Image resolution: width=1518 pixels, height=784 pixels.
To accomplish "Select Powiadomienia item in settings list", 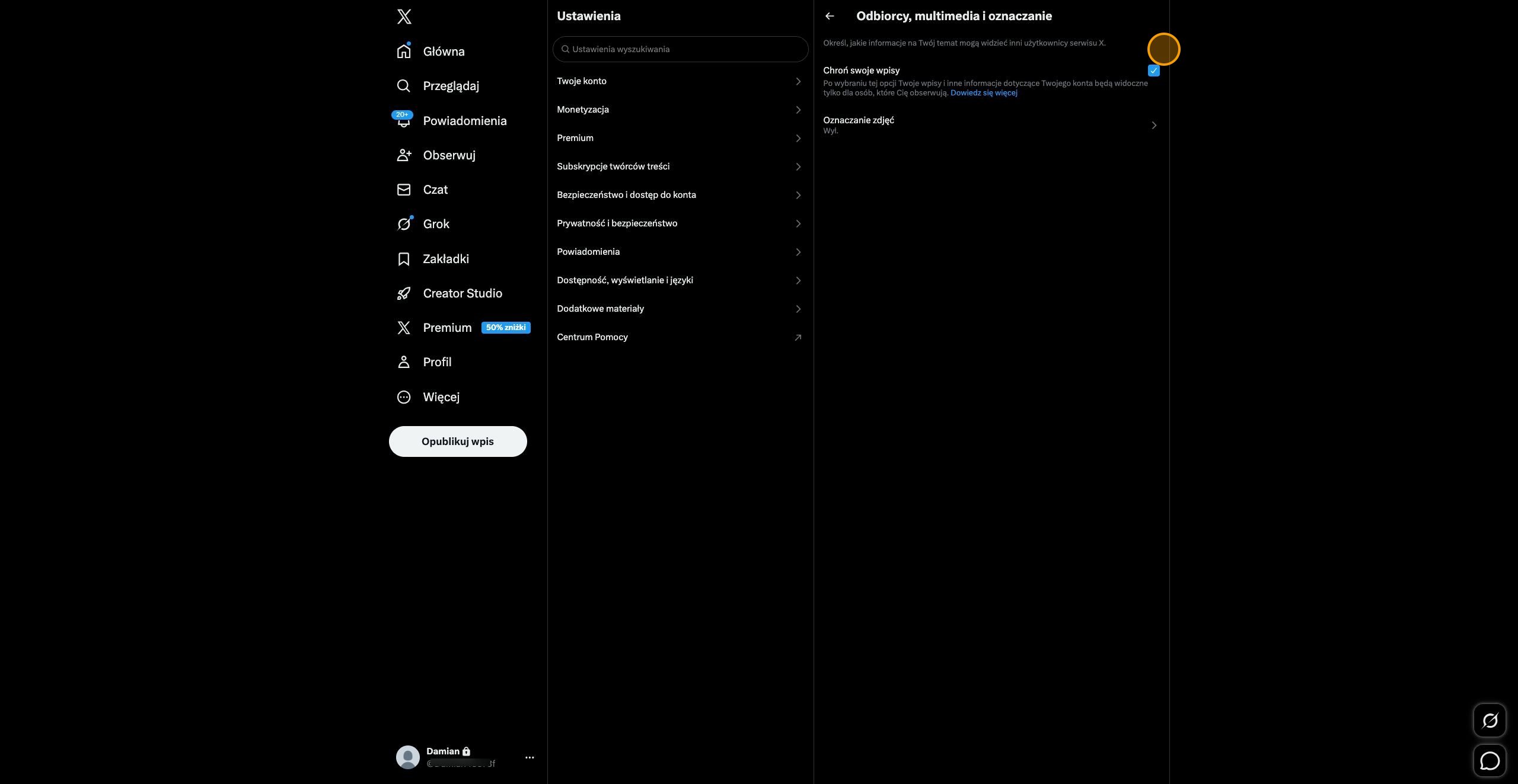I will (x=680, y=252).
